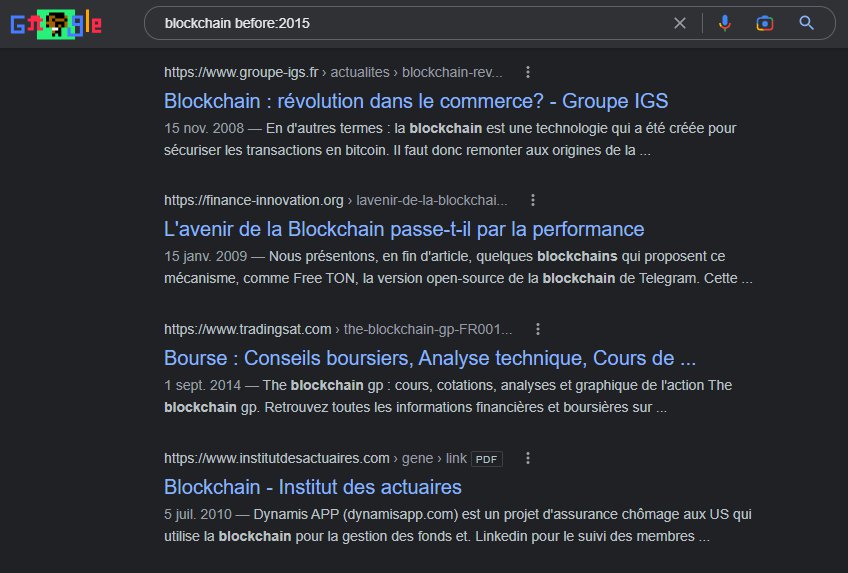The width and height of the screenshot is (848, 573).
Task: Focus the 'blockchain before:2015' search field
Action: click(x=400, y=23)
